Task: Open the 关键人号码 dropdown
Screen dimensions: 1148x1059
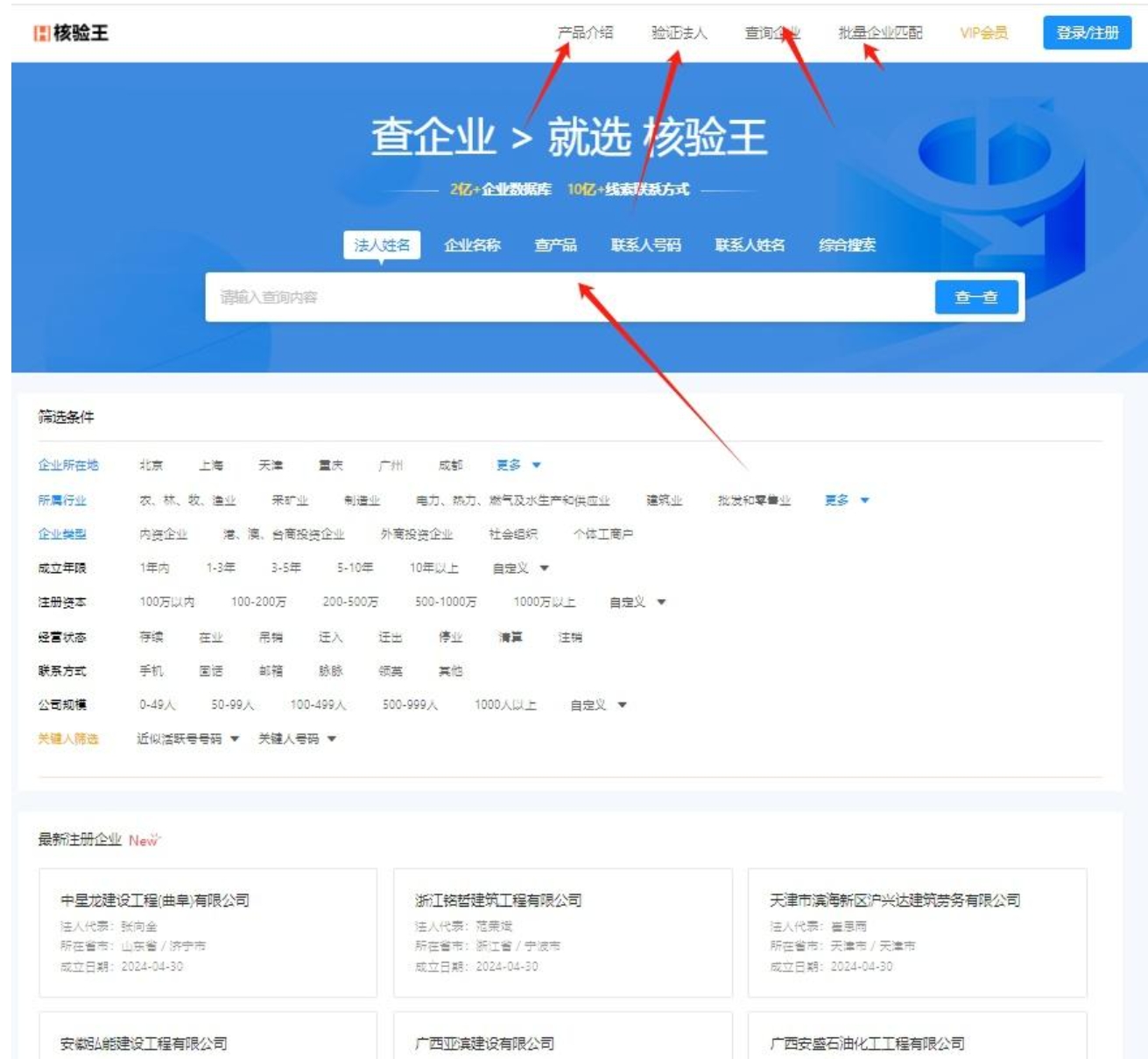Action: click(x=297, y=739)
